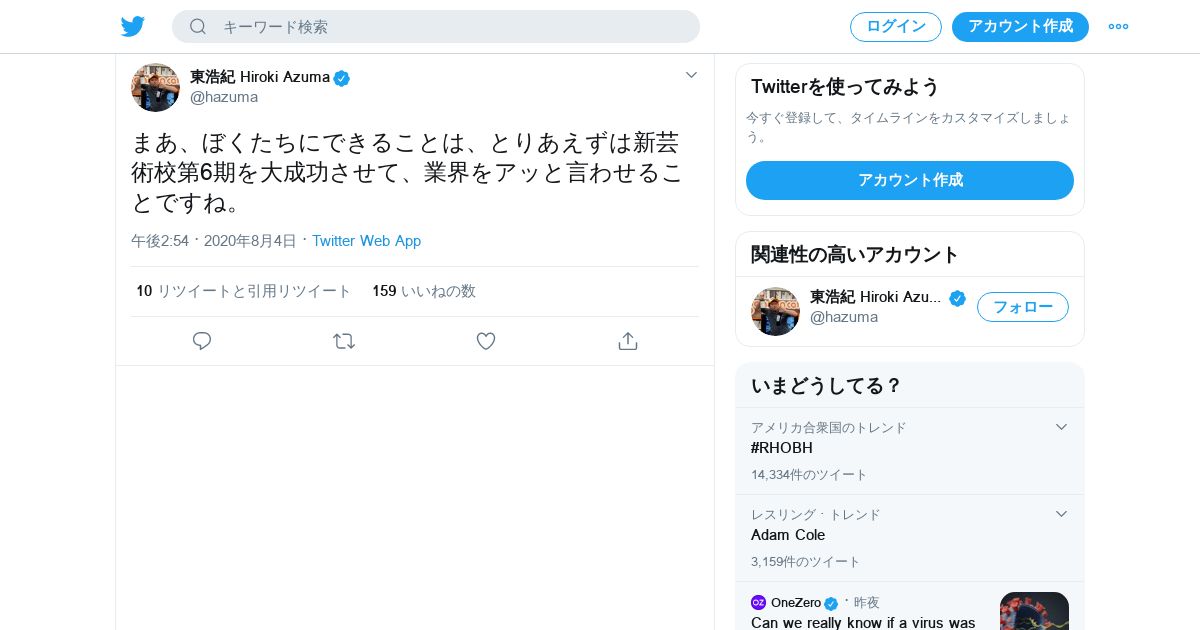Image resolution: width=1200 pixels, height=630 pixels.
Task: Expand the #RHOBH trend options chevron
Action: coord(1061,427)
